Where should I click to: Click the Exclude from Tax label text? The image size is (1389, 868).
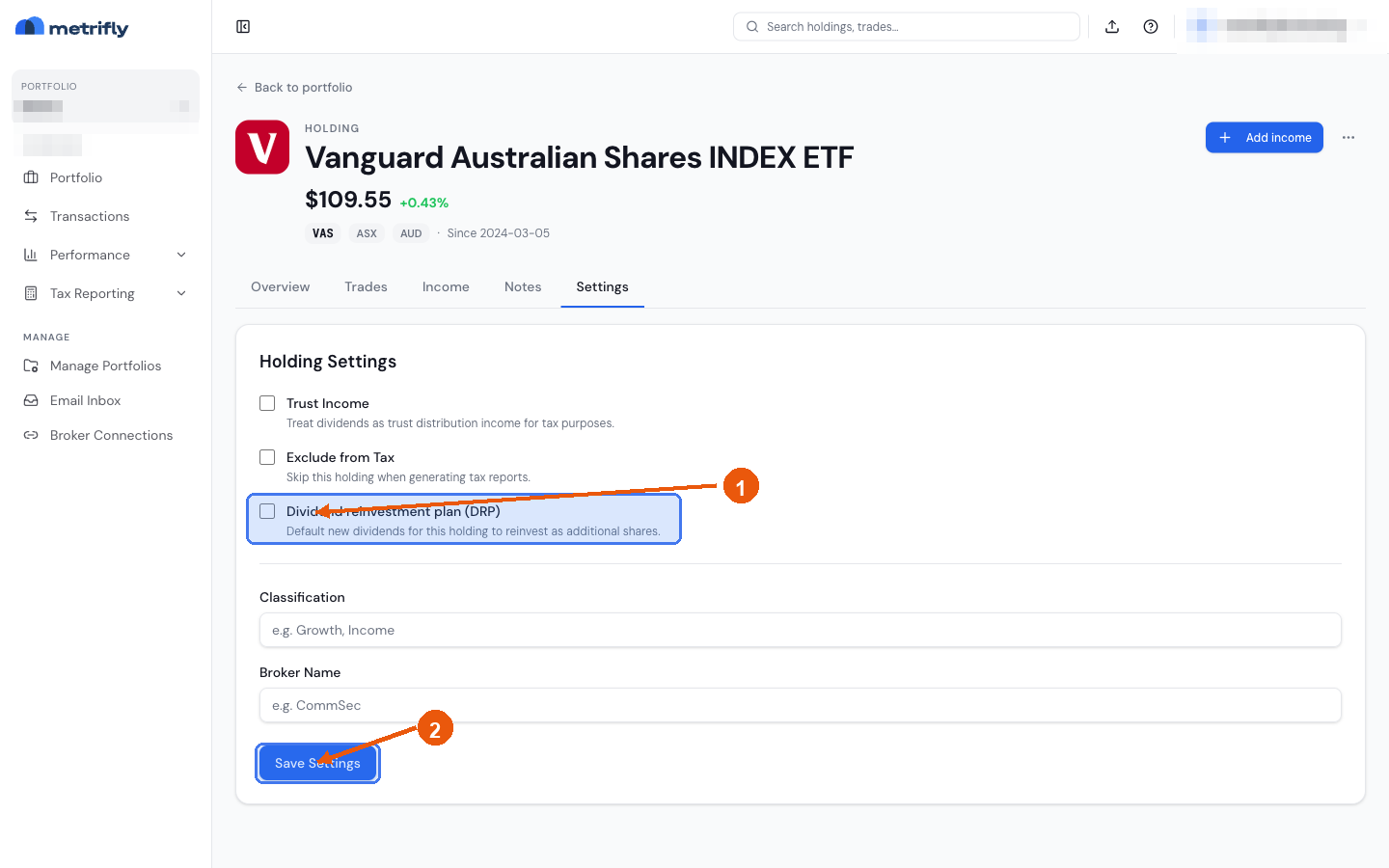340,457
